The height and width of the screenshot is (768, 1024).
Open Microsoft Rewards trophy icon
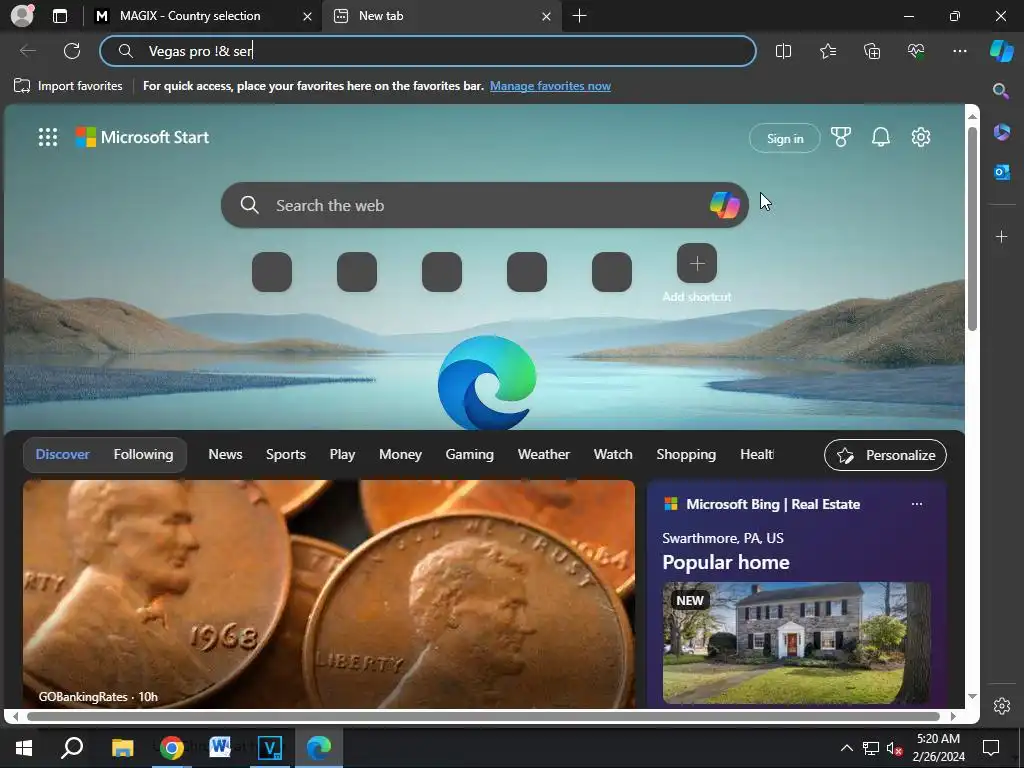[841, 137]
